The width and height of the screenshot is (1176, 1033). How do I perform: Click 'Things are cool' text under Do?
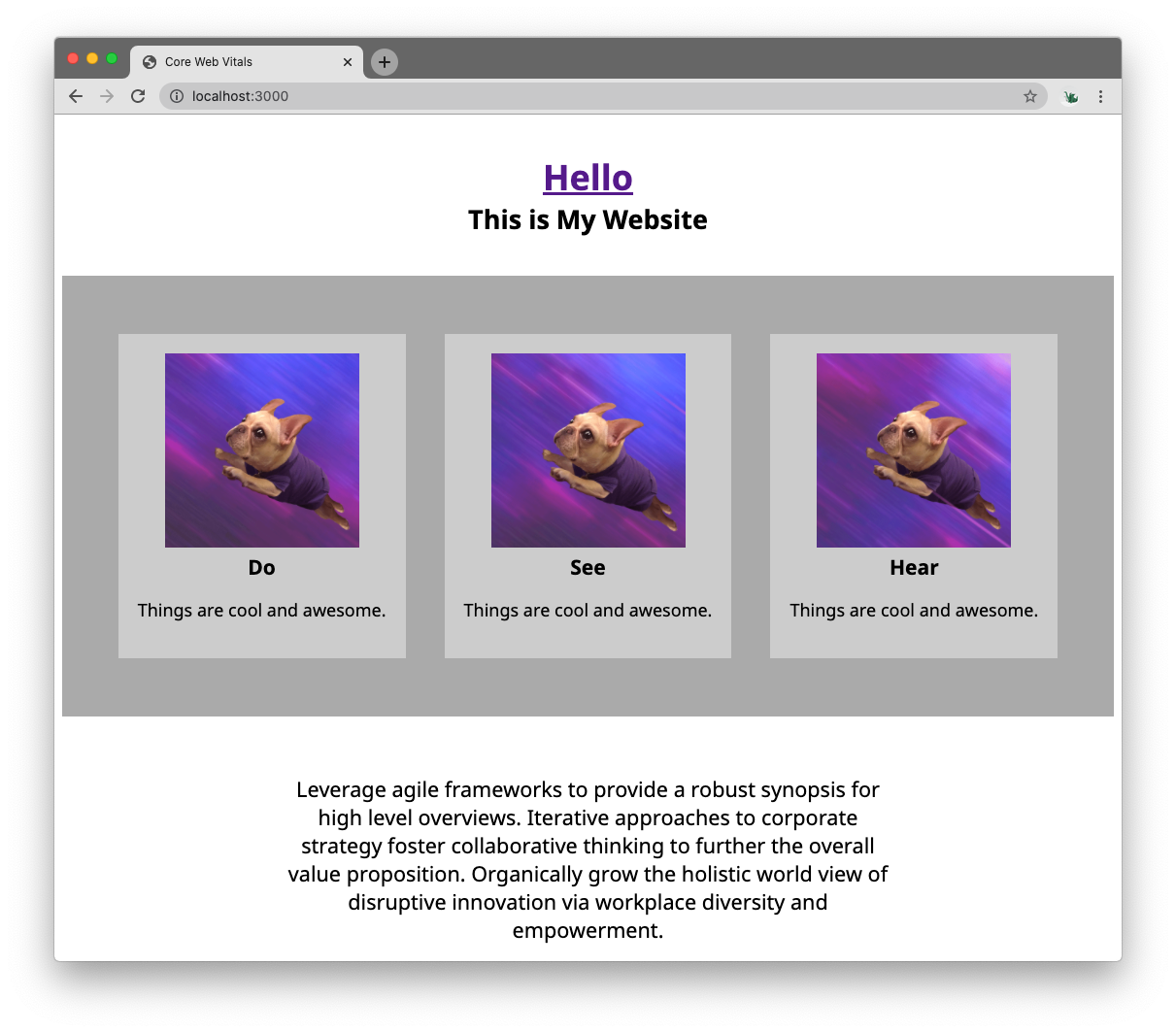(x=262, y=611)
